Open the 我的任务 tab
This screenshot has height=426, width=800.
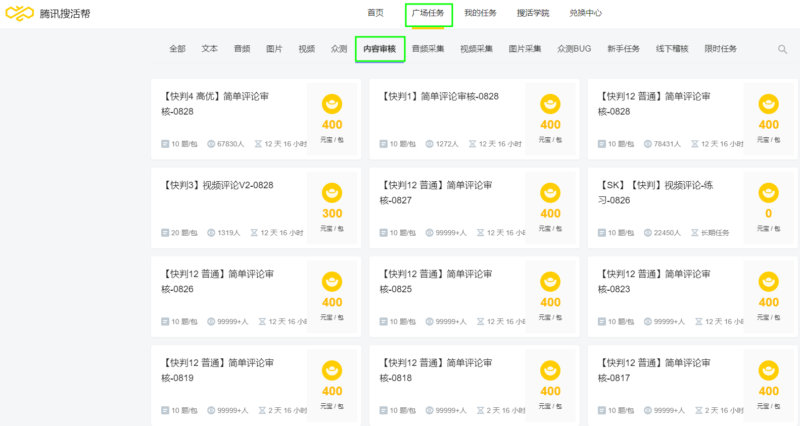click(x=480, y=13)
